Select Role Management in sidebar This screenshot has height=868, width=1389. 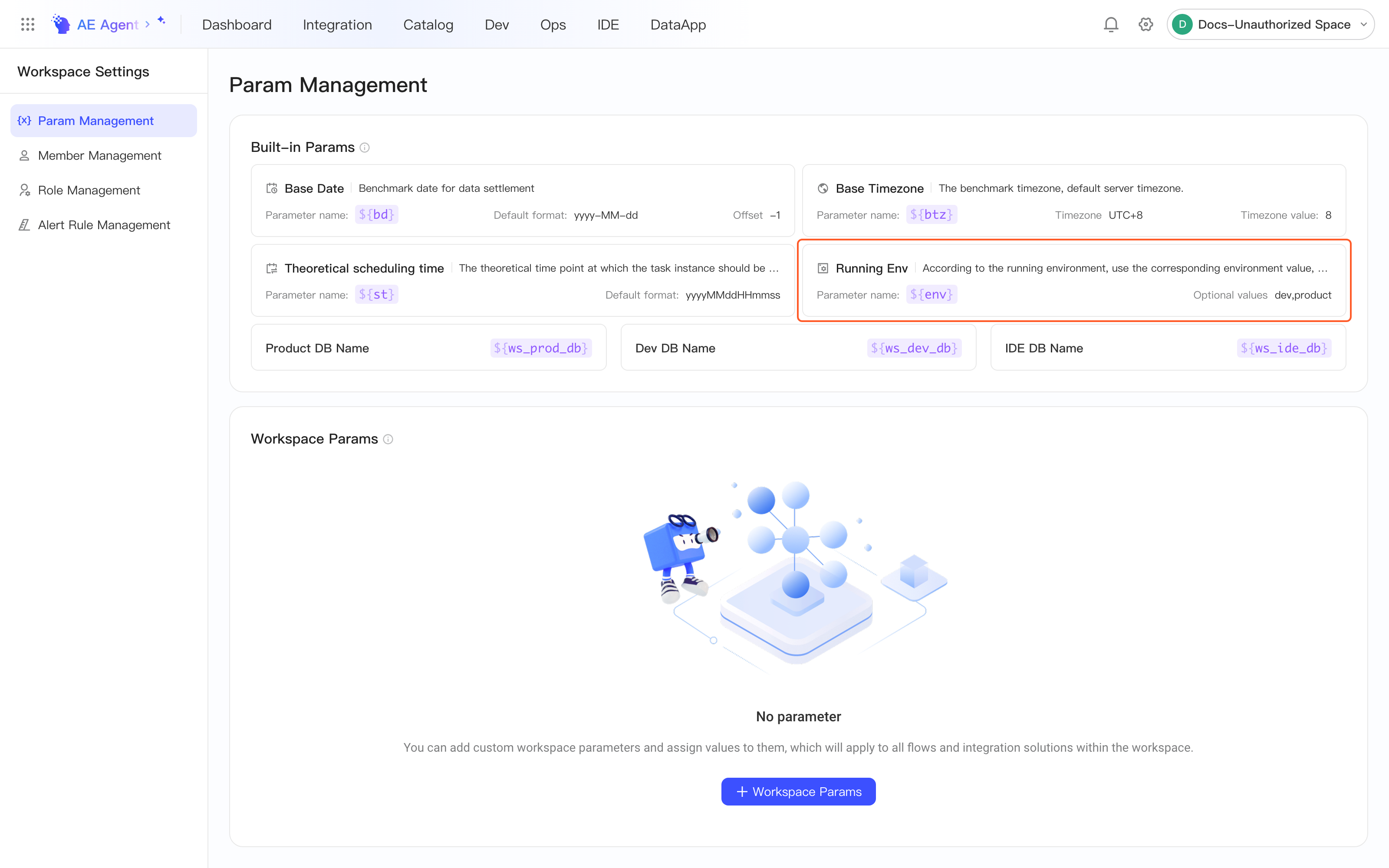[x=104, y=190]
